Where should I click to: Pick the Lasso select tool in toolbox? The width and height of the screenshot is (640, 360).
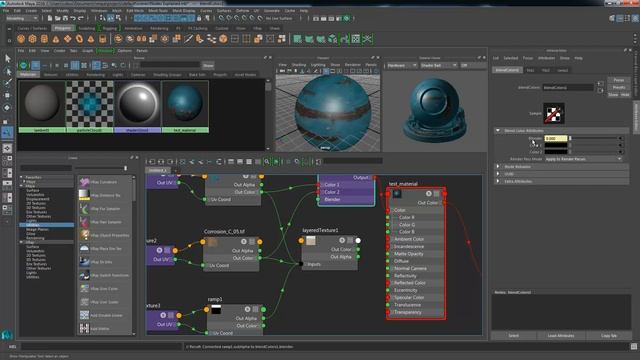coord(7,71)
